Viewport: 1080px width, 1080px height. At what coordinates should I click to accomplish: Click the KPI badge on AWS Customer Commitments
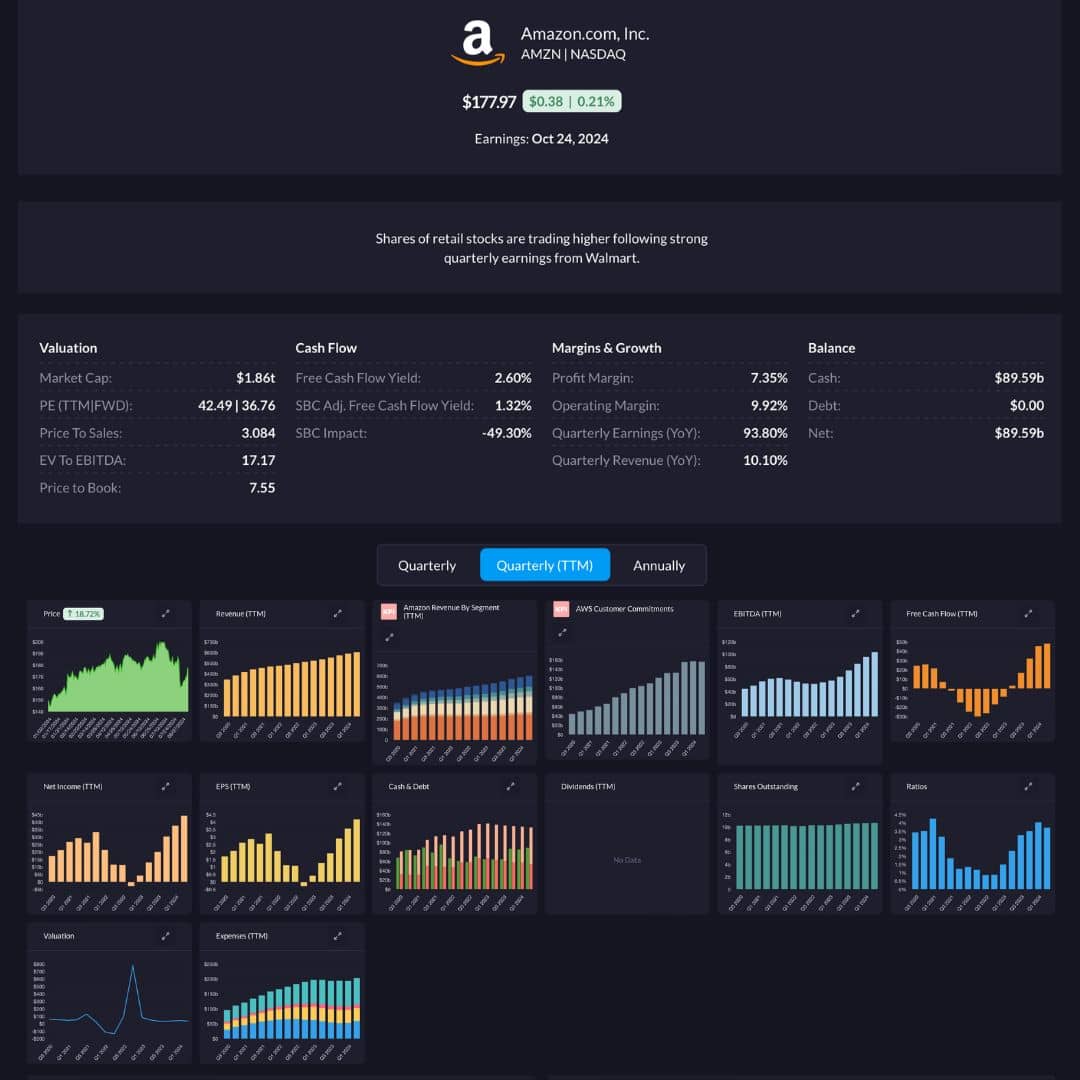coord(561,609)
